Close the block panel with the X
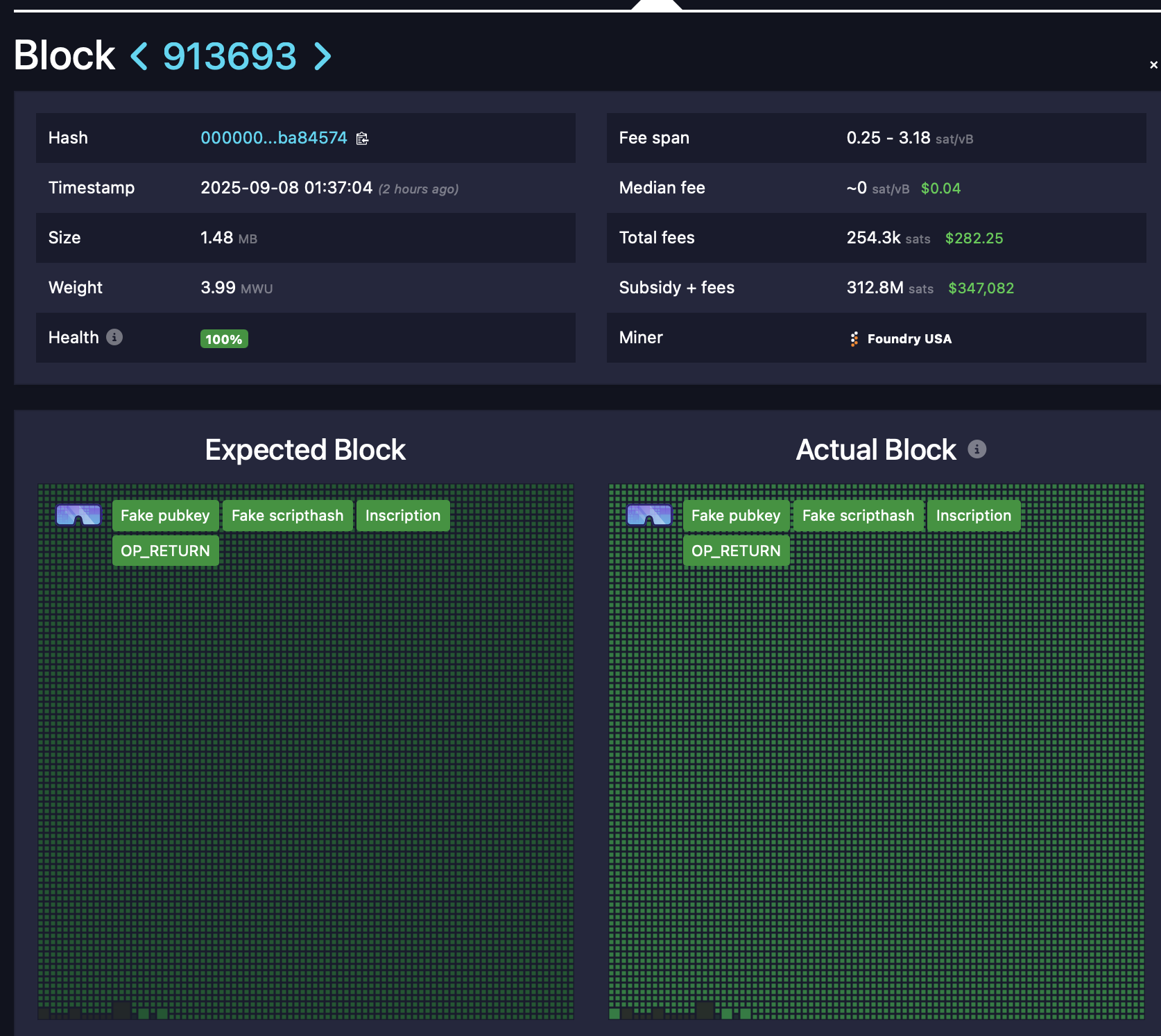The width and height of the screenshot is (1161, 1036). pyautogui.click(x=1153, y=64)
